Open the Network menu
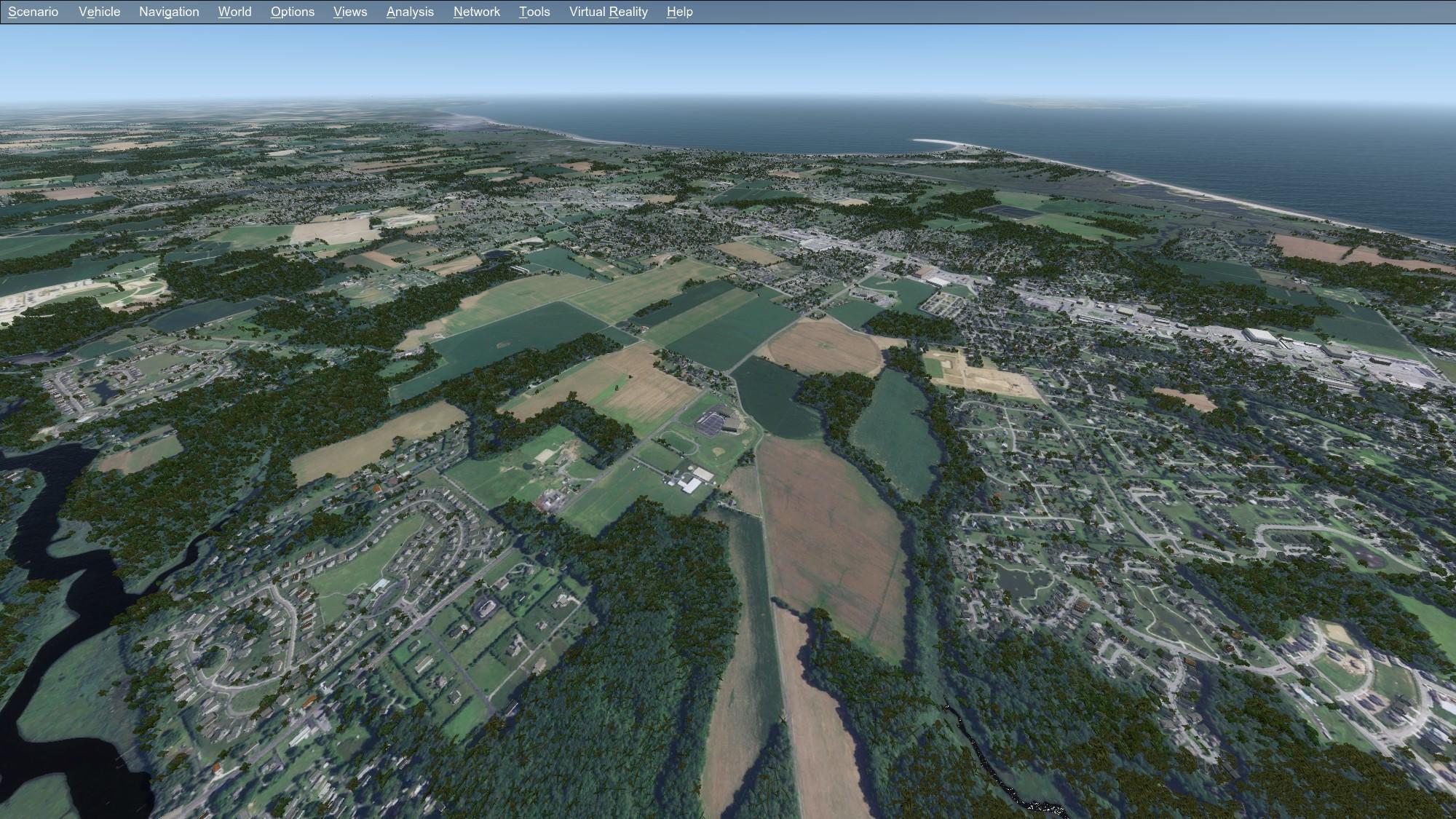Screen dimensions: 1456x819 point(477,12)
